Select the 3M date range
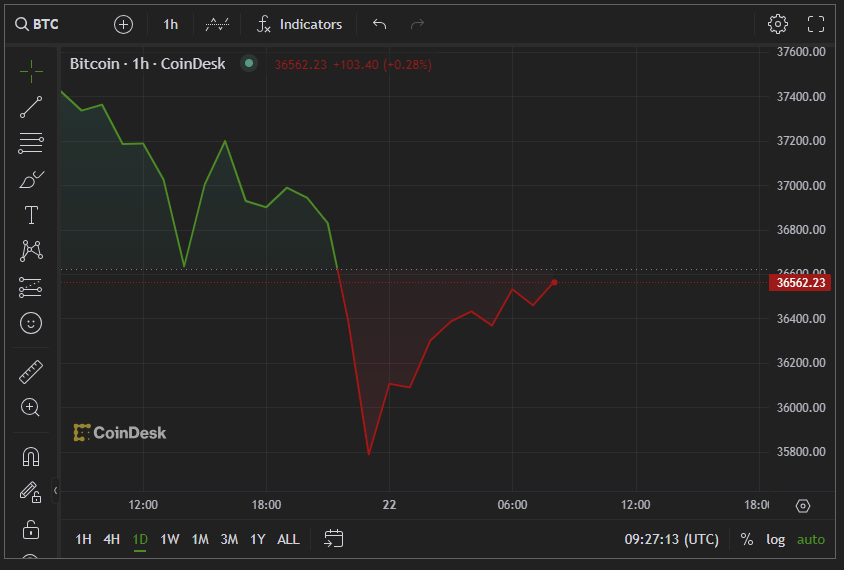This screenshot has height=570, width=844. click(229, 539)
